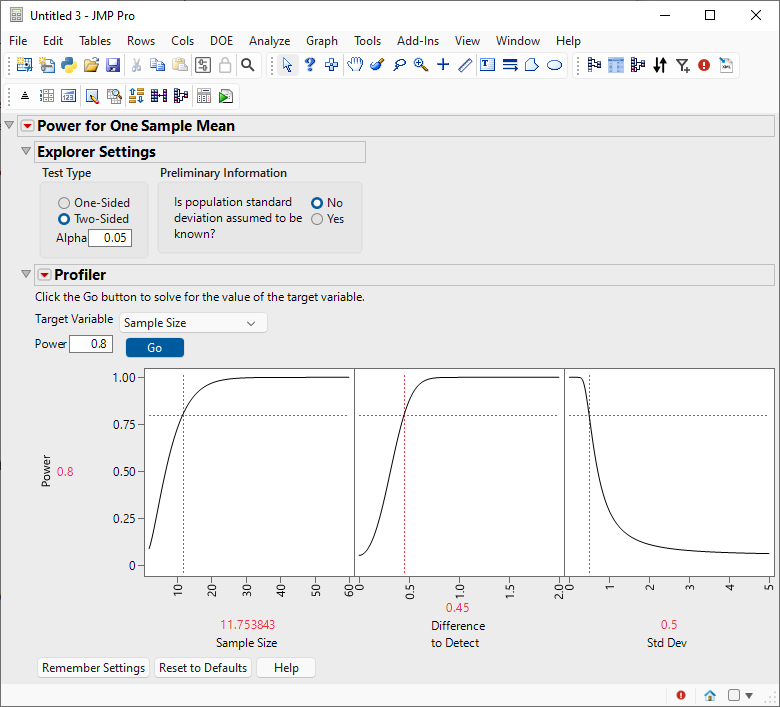Select the Arrow cursor tool
Screen dimensions: 780x707
pos(287,65)
